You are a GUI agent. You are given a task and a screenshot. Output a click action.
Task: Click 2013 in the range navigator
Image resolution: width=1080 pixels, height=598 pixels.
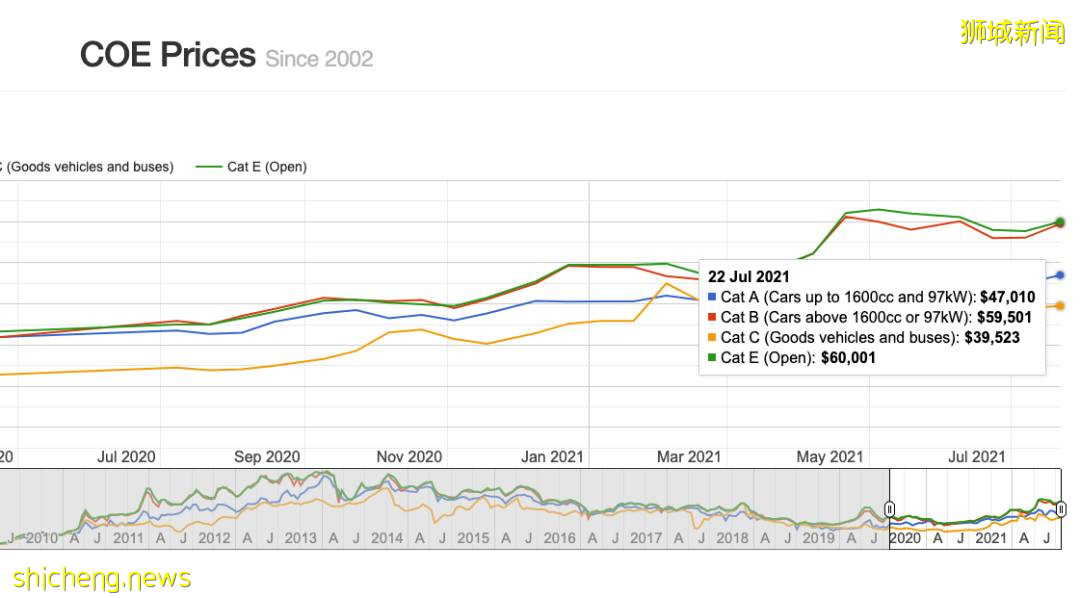tap(301, 538)
